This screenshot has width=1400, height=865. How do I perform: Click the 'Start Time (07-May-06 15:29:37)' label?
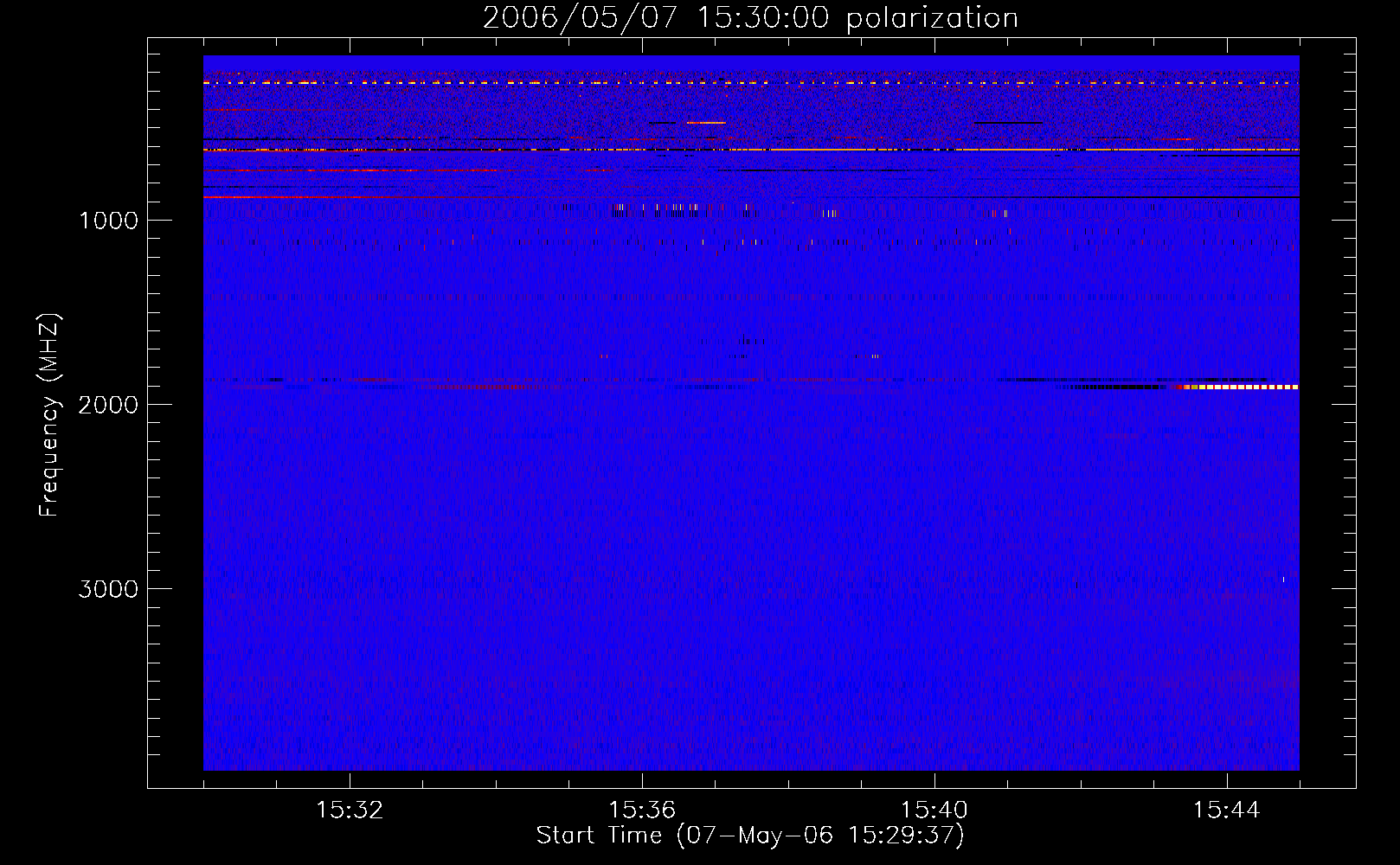tap(750, 836)
